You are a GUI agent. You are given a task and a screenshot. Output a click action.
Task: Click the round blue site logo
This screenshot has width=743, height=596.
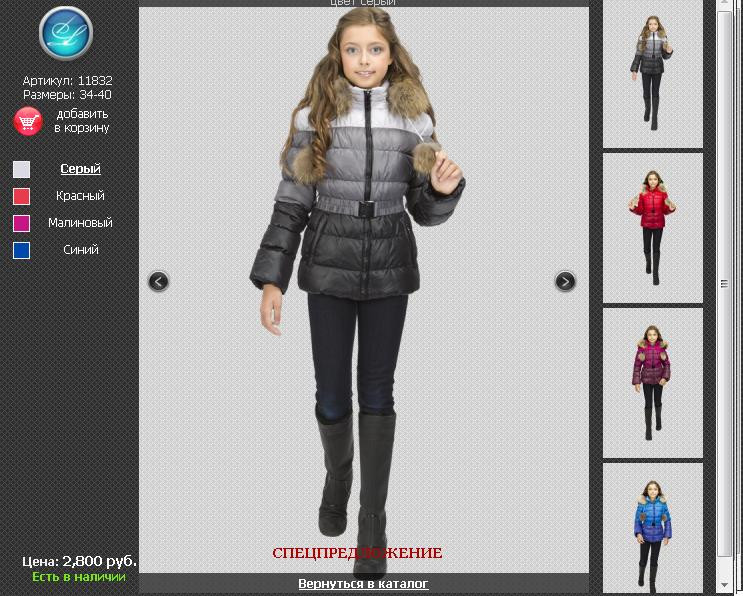[x=66, y=33]
